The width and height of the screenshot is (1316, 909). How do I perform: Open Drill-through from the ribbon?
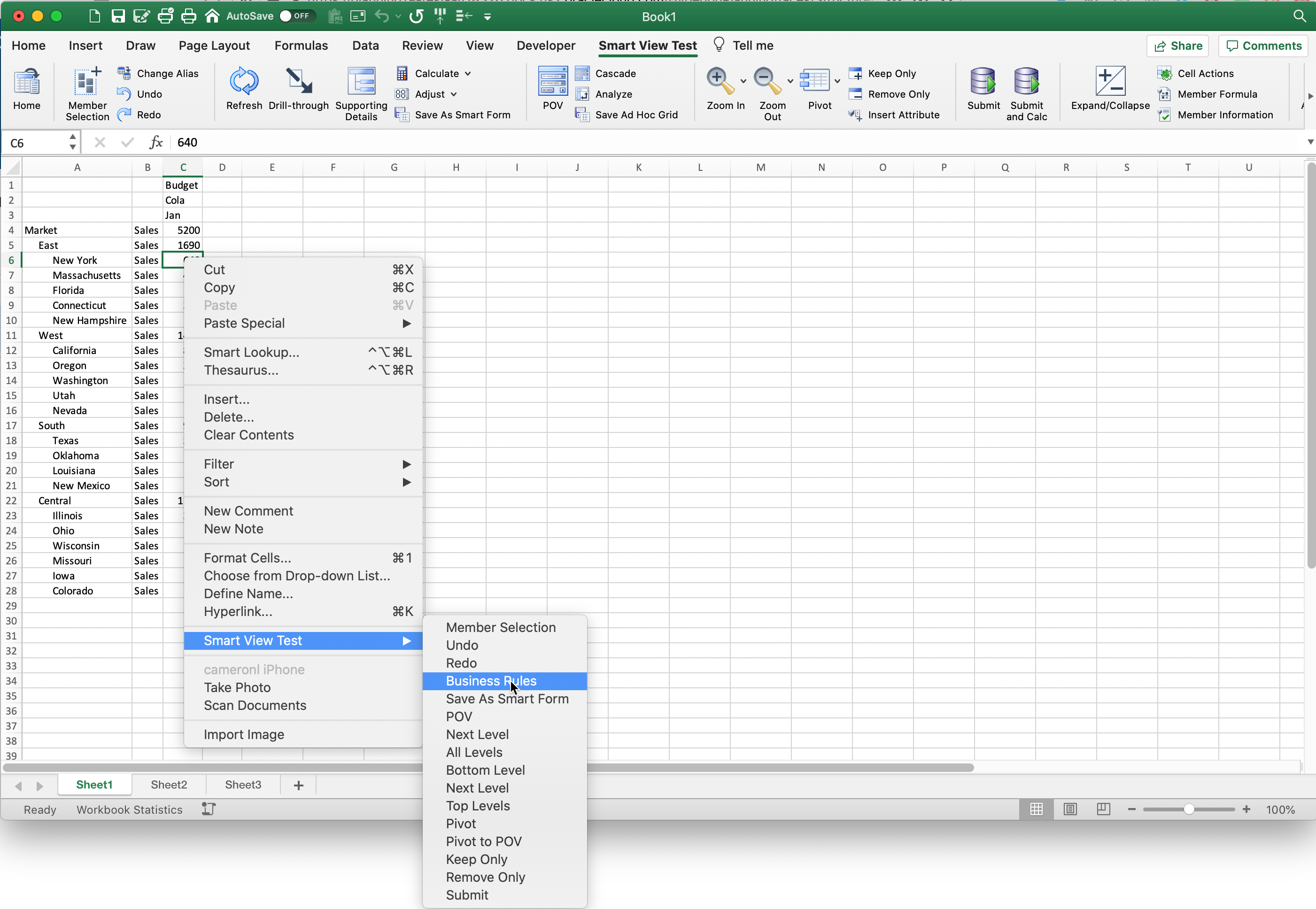(299, 89)
